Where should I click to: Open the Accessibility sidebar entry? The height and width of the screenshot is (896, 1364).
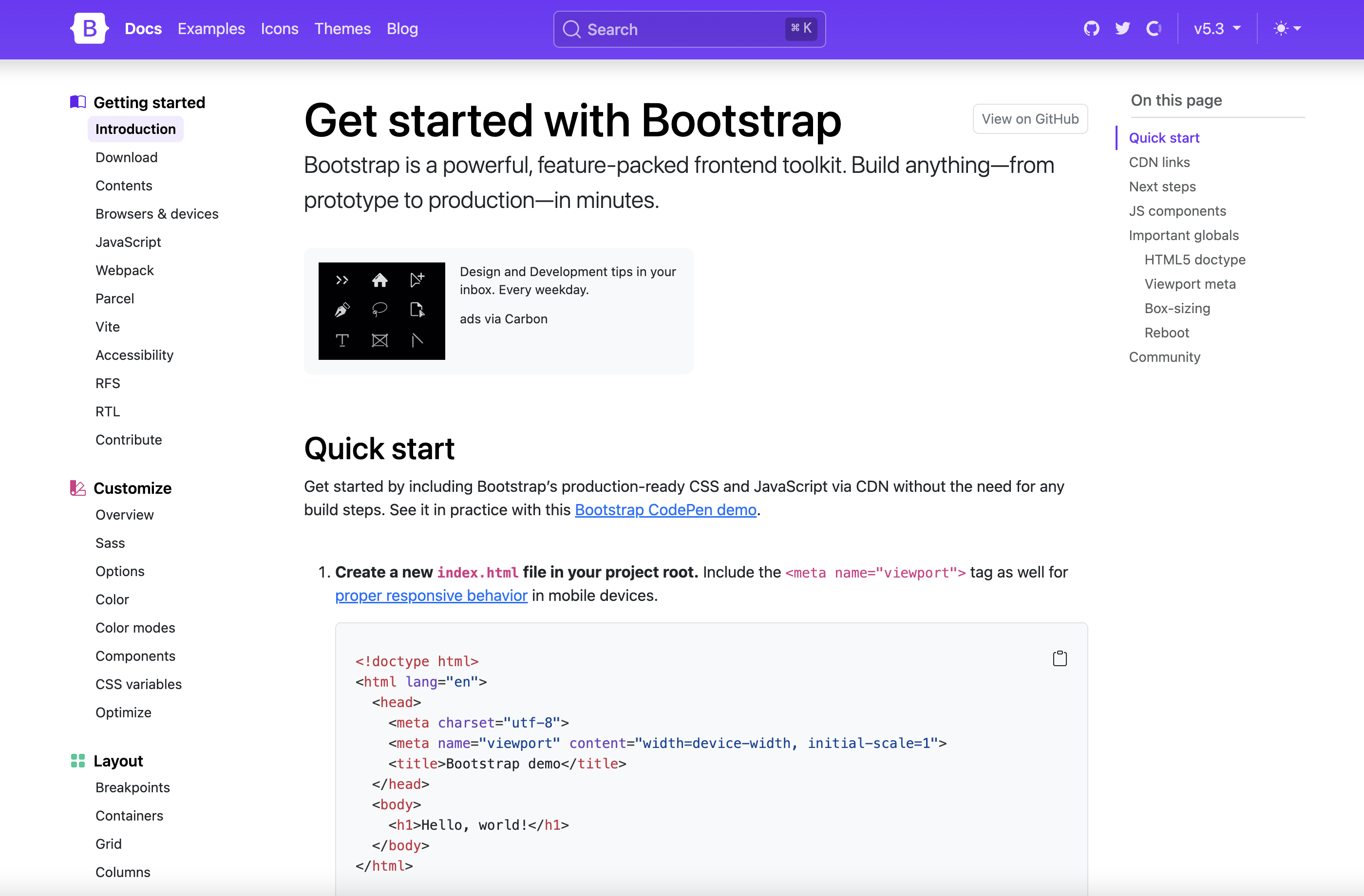point(134,355)
